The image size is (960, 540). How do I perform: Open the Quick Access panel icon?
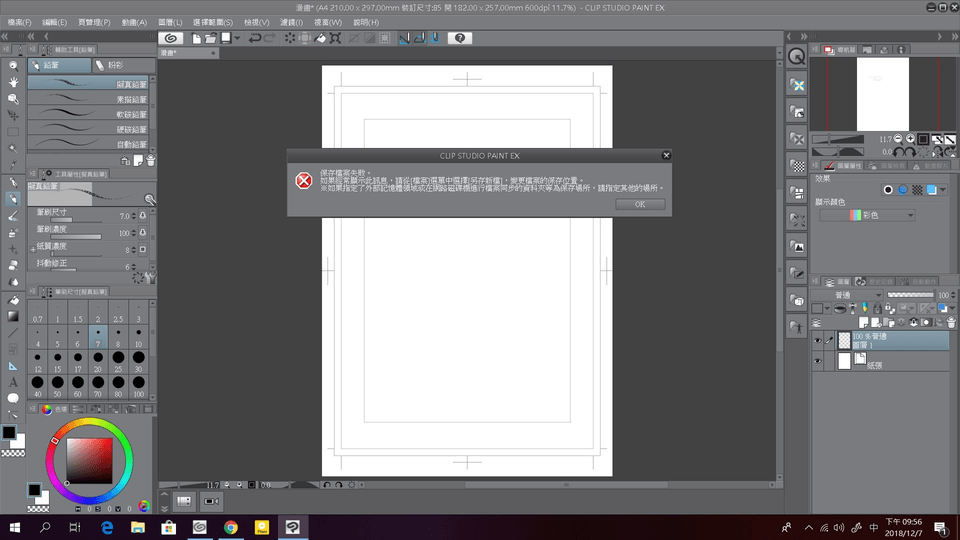(x=797, y=56)
